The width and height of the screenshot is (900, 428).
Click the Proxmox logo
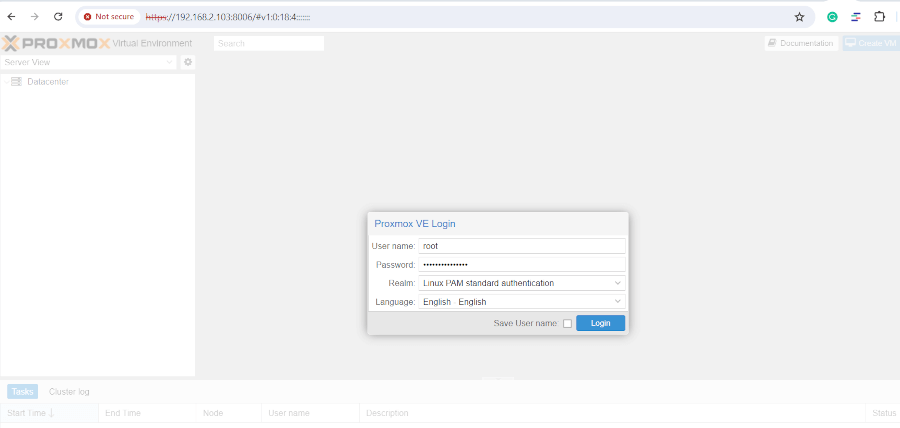tap(56, 43)
